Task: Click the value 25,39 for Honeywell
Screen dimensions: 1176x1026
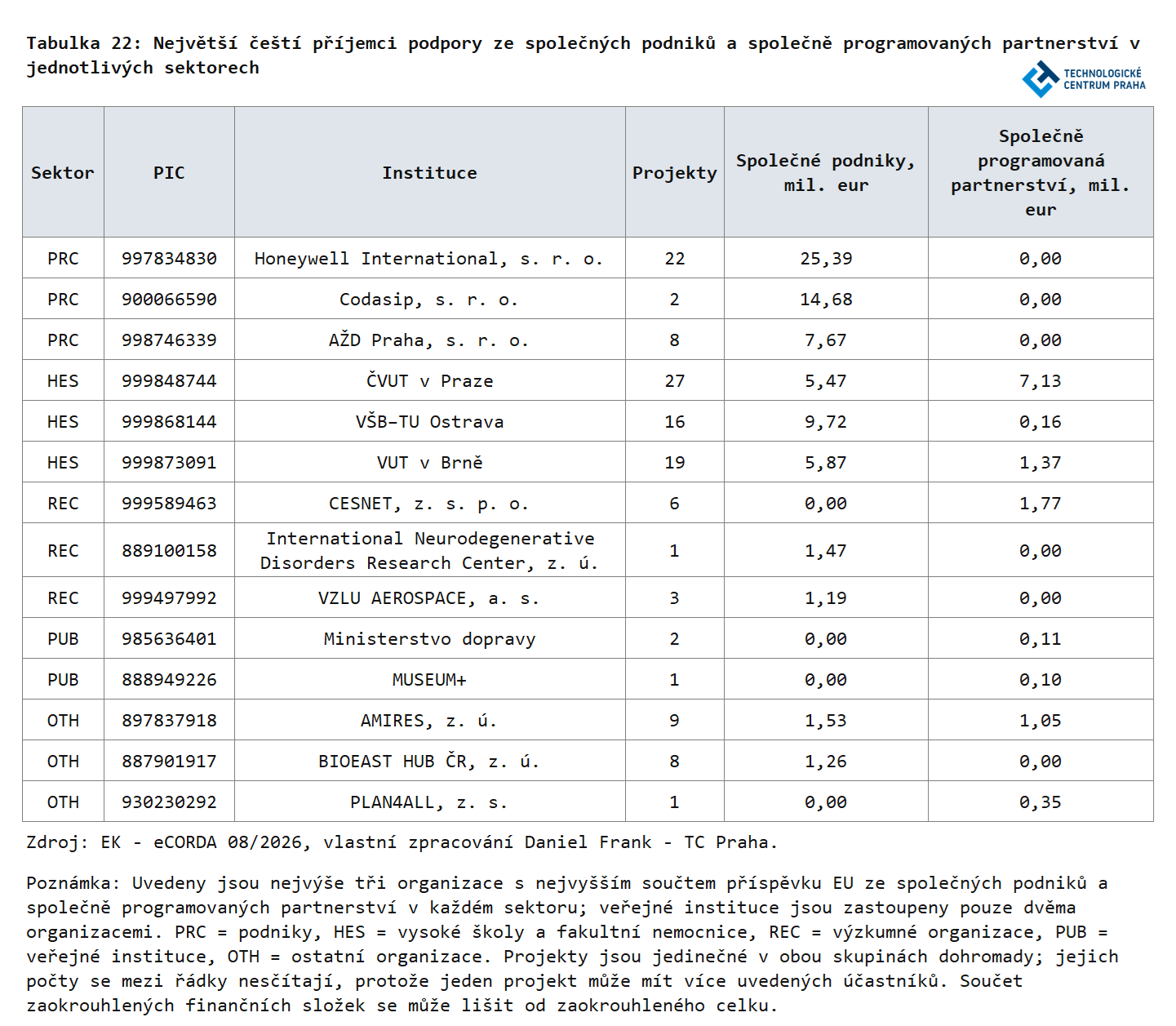Action: pyautogui.click(x=826, y=259)
